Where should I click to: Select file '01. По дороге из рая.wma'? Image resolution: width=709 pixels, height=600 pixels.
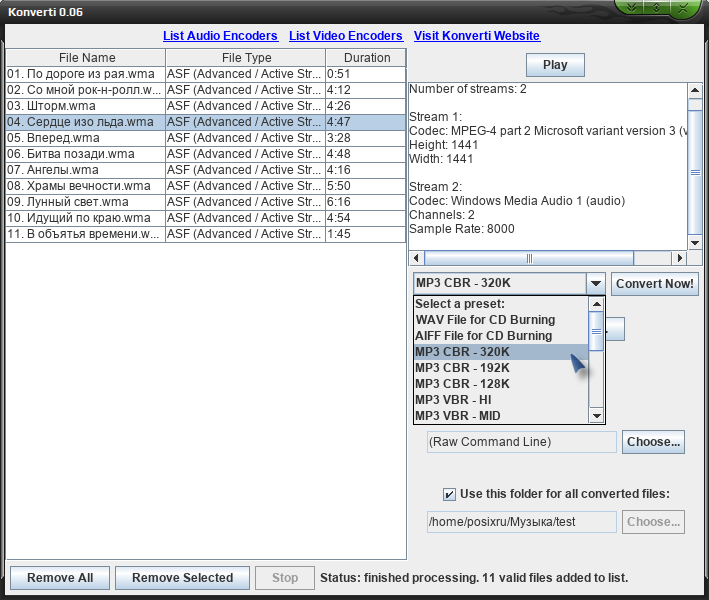tap(86, 74)
